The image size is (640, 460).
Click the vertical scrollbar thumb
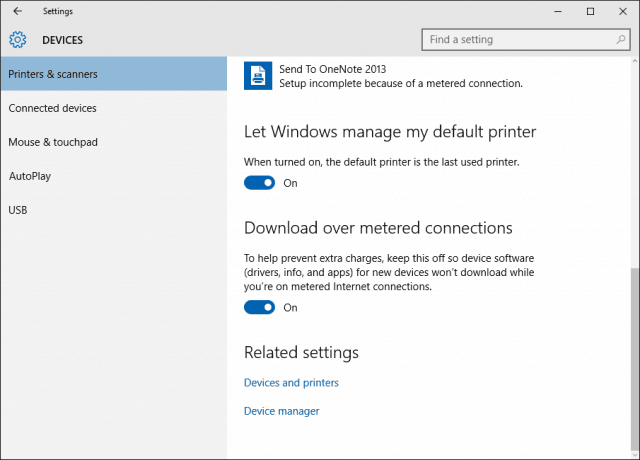(x=635, y=358)
